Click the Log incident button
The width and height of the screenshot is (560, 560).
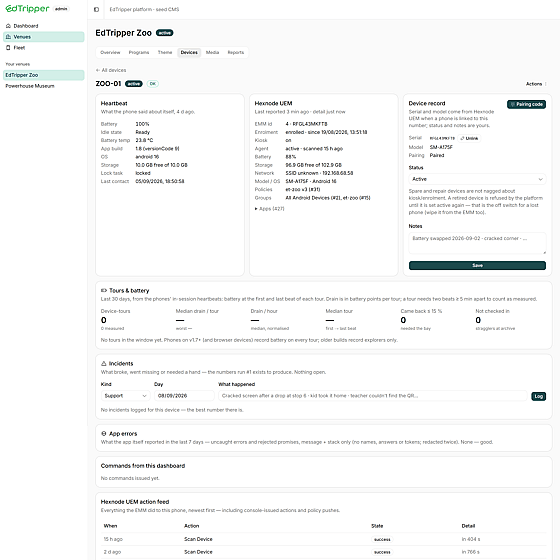point(539,396)
